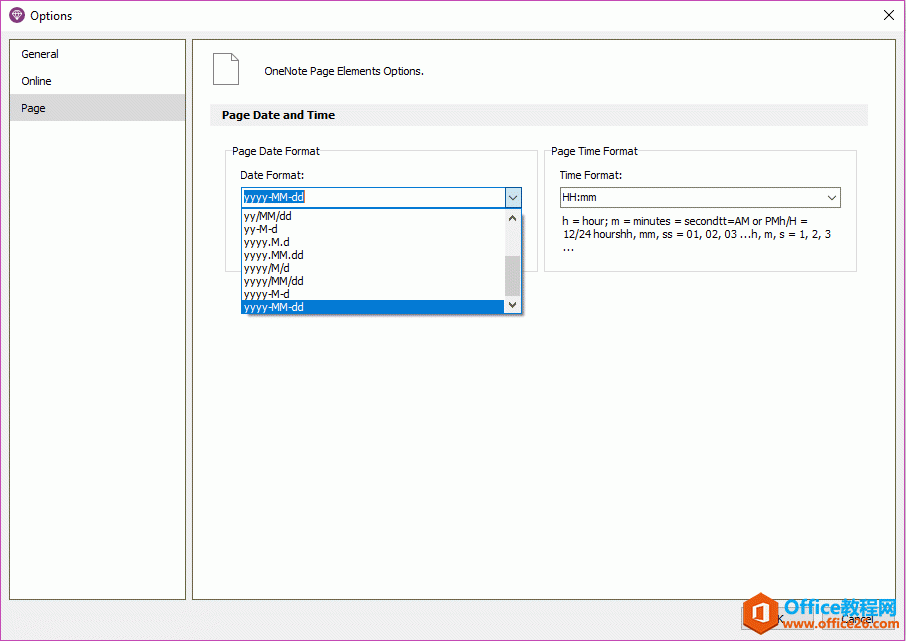
Task: Close the Options dialog window
Action: (x=888, y=15)
